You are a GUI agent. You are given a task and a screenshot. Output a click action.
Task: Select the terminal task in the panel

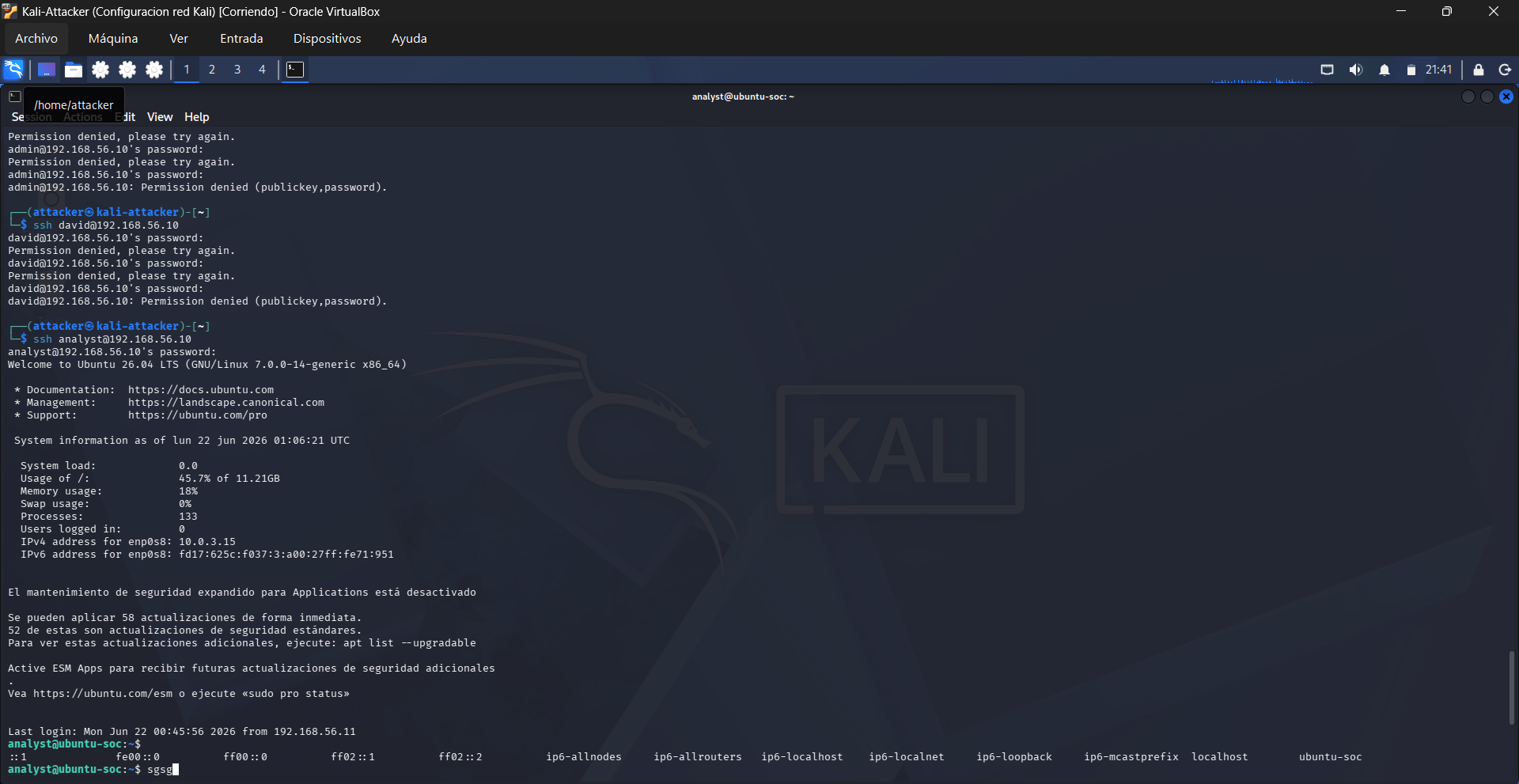tap(295, 70)
